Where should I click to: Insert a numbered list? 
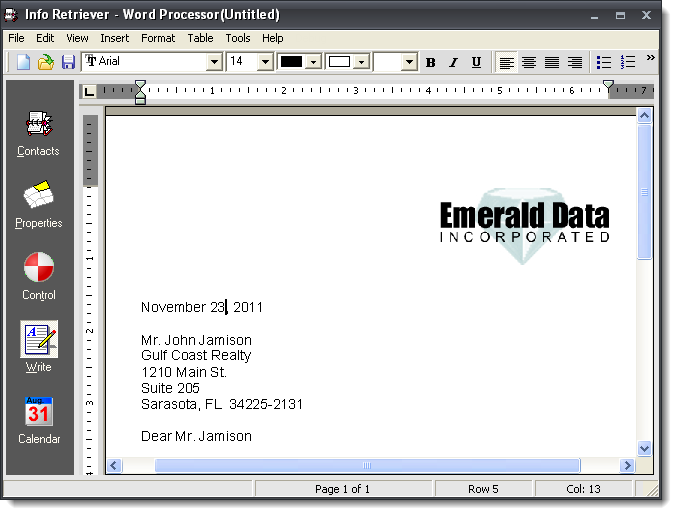(628, 62)
